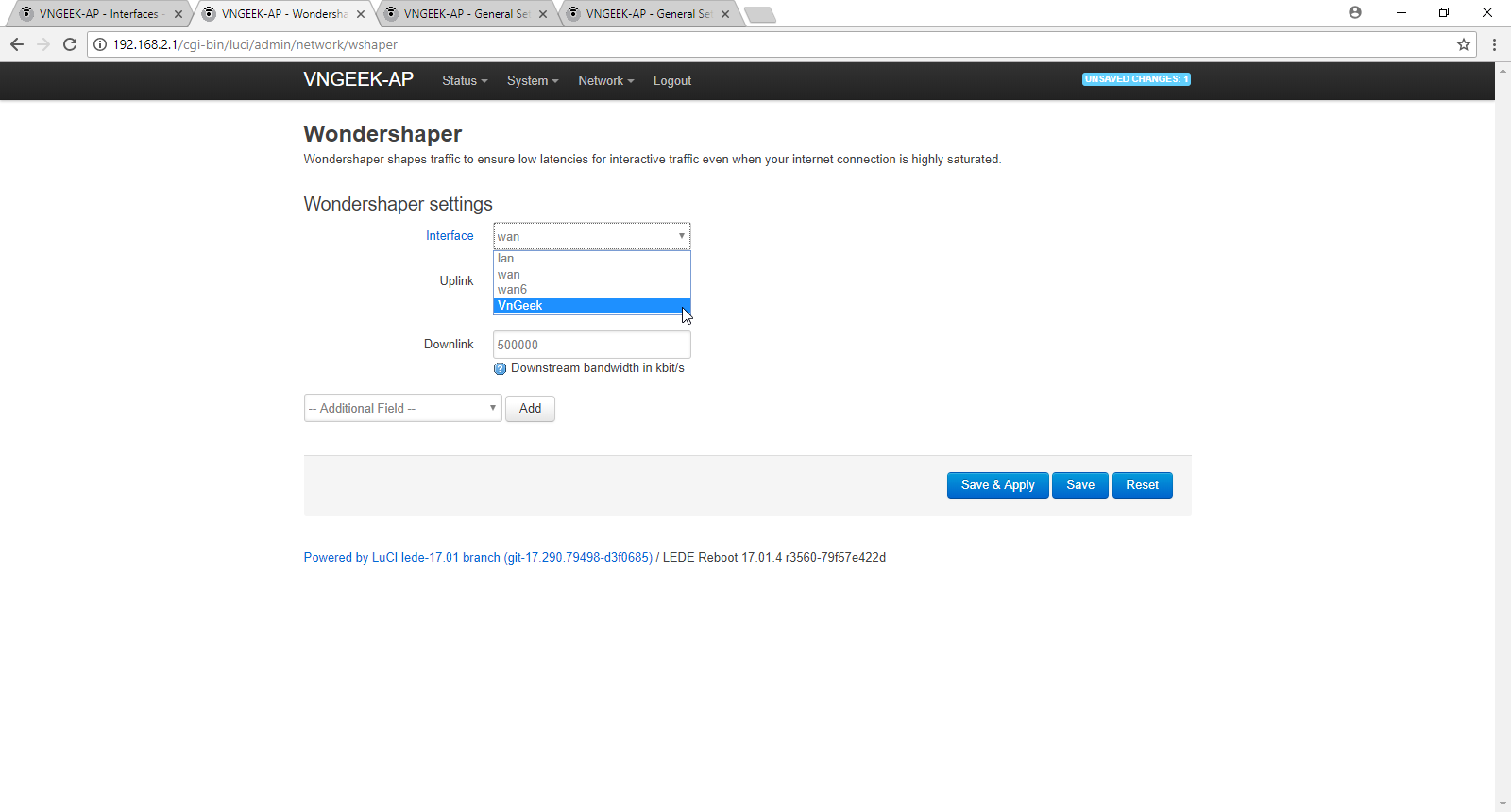Click the vertical scrollbar up arrow
The height and width of the screenshot is (812, 1511).
[1503, 70]
